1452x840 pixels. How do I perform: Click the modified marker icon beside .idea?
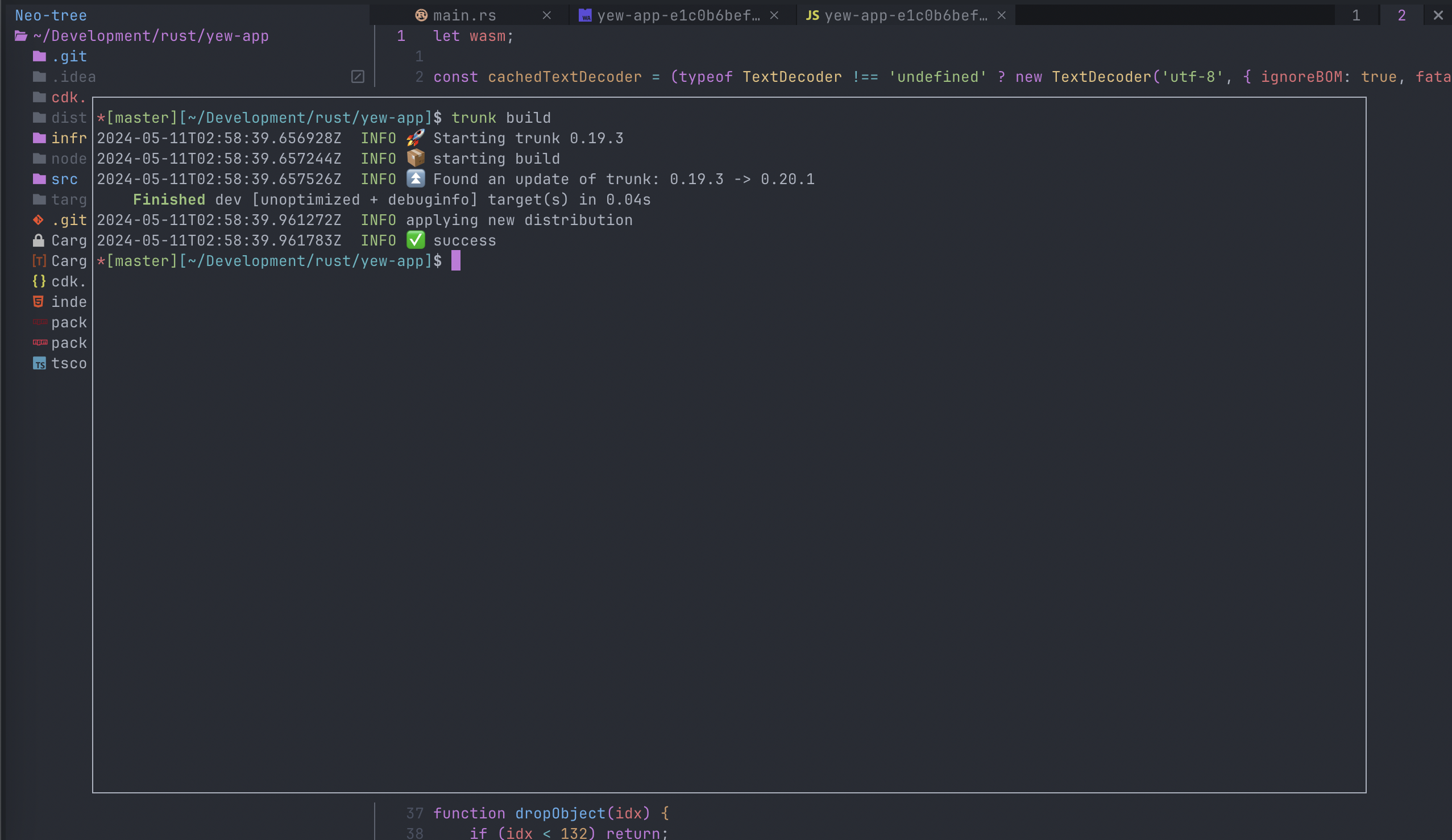coord(357,77)
